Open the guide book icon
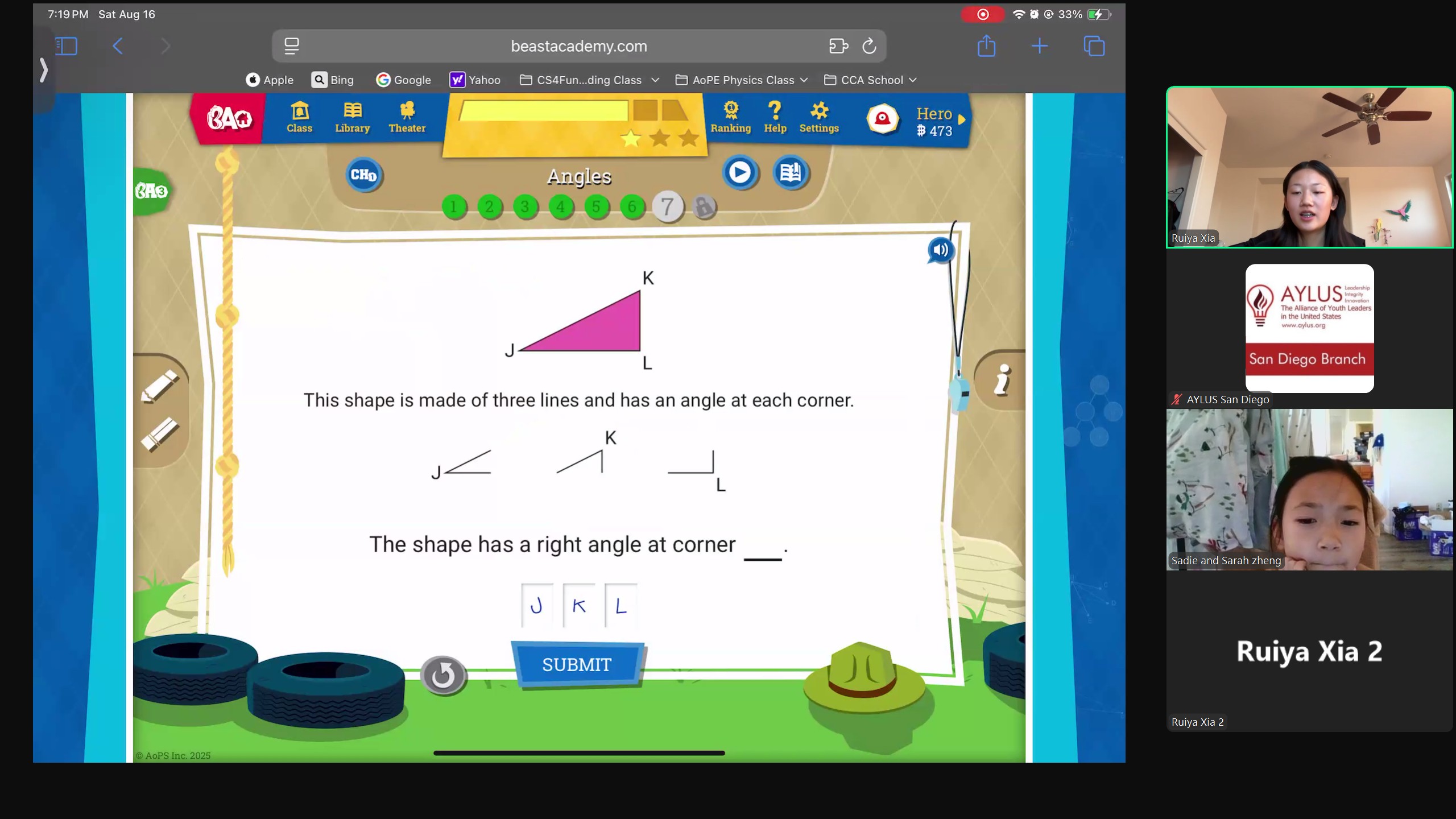 point(790,172)
